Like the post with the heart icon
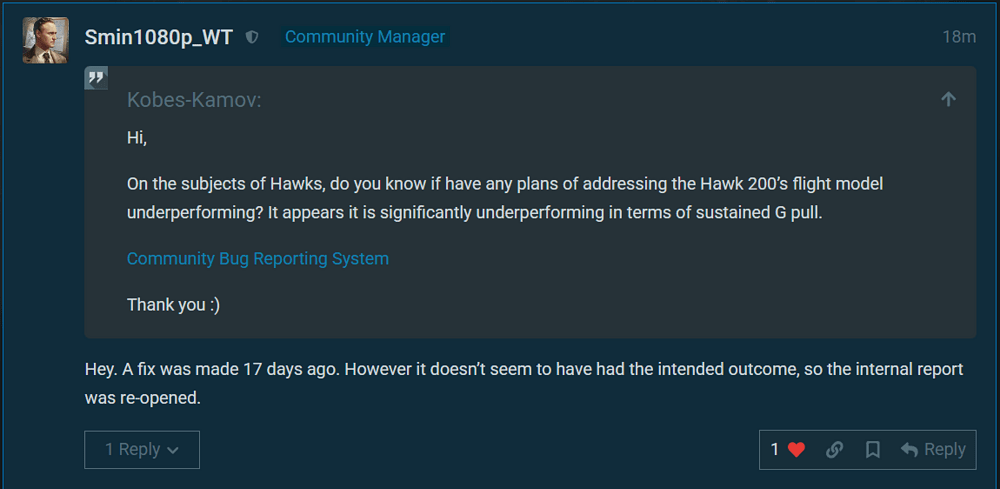Screen dimensions: 1000x489 (x=796, y=450)
